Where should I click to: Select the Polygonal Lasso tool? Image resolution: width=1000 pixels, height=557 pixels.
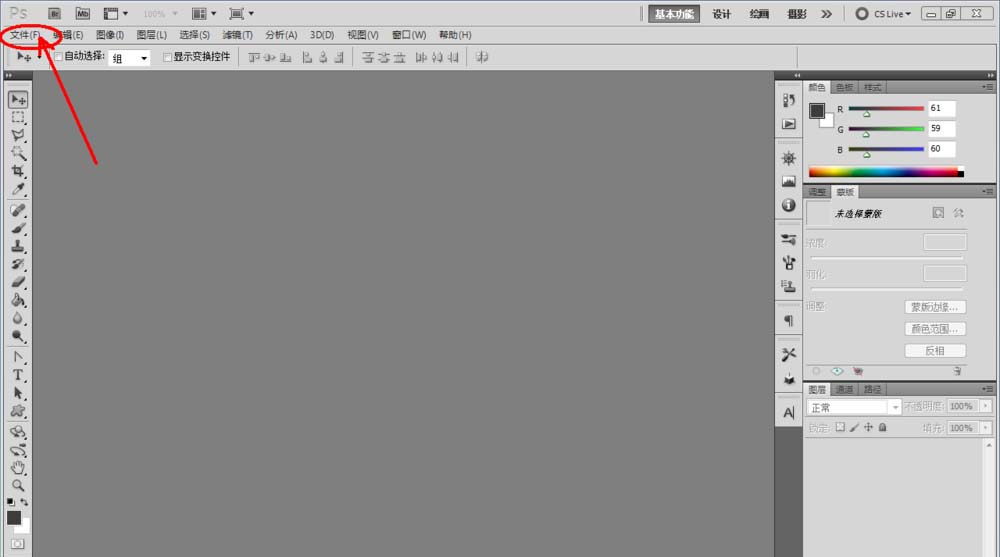pos(18,135)
